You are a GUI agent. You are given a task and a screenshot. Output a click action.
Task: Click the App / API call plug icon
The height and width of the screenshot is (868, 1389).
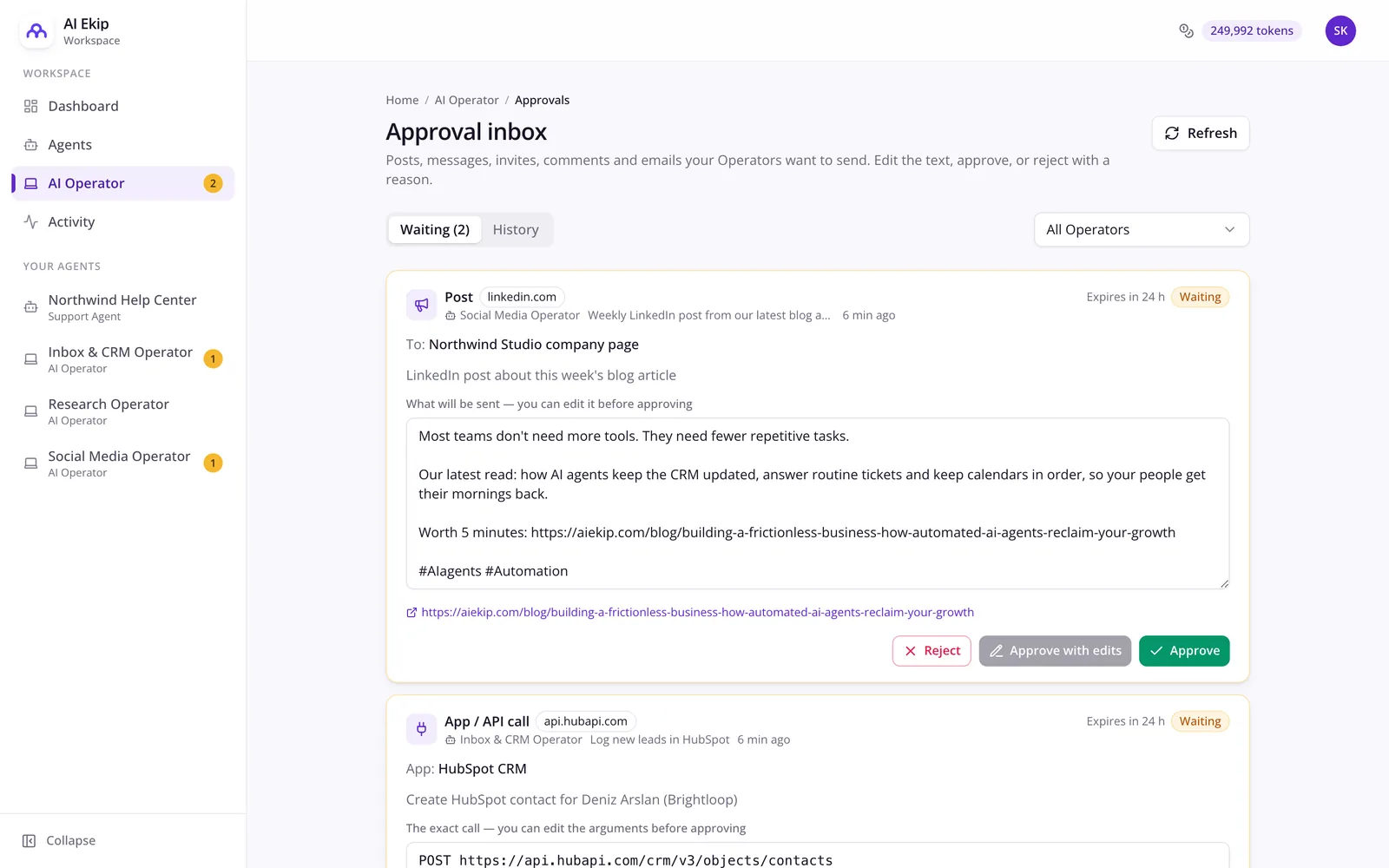point(421,729)
